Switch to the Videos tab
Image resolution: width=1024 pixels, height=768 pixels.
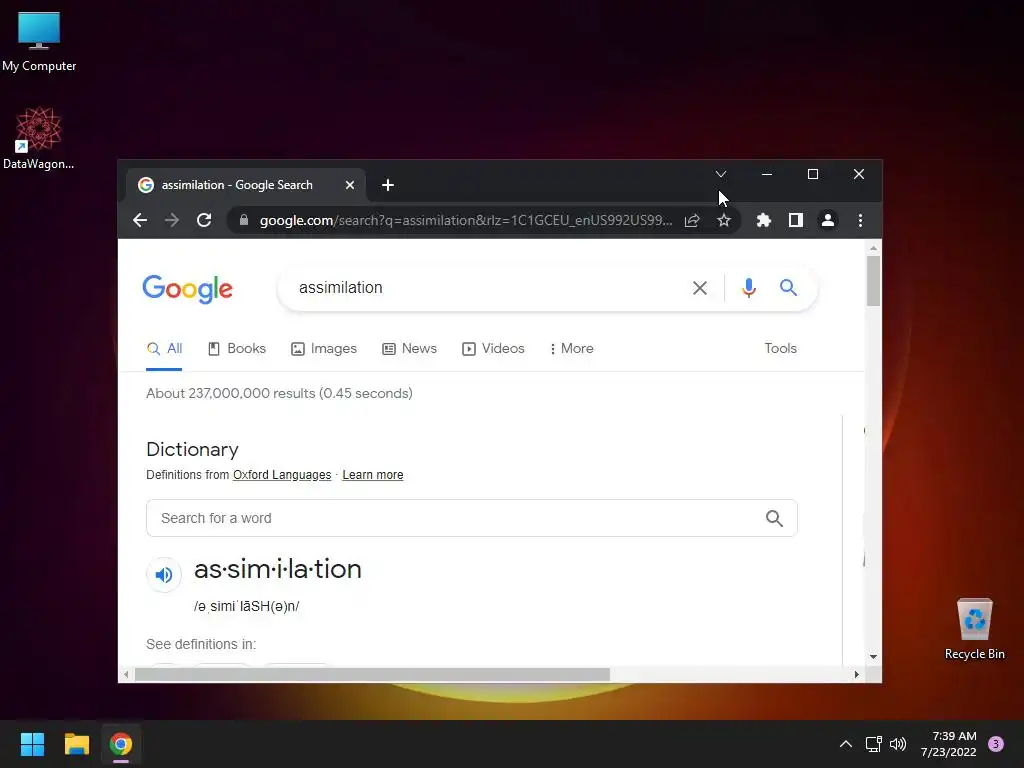tap(493, 349)
